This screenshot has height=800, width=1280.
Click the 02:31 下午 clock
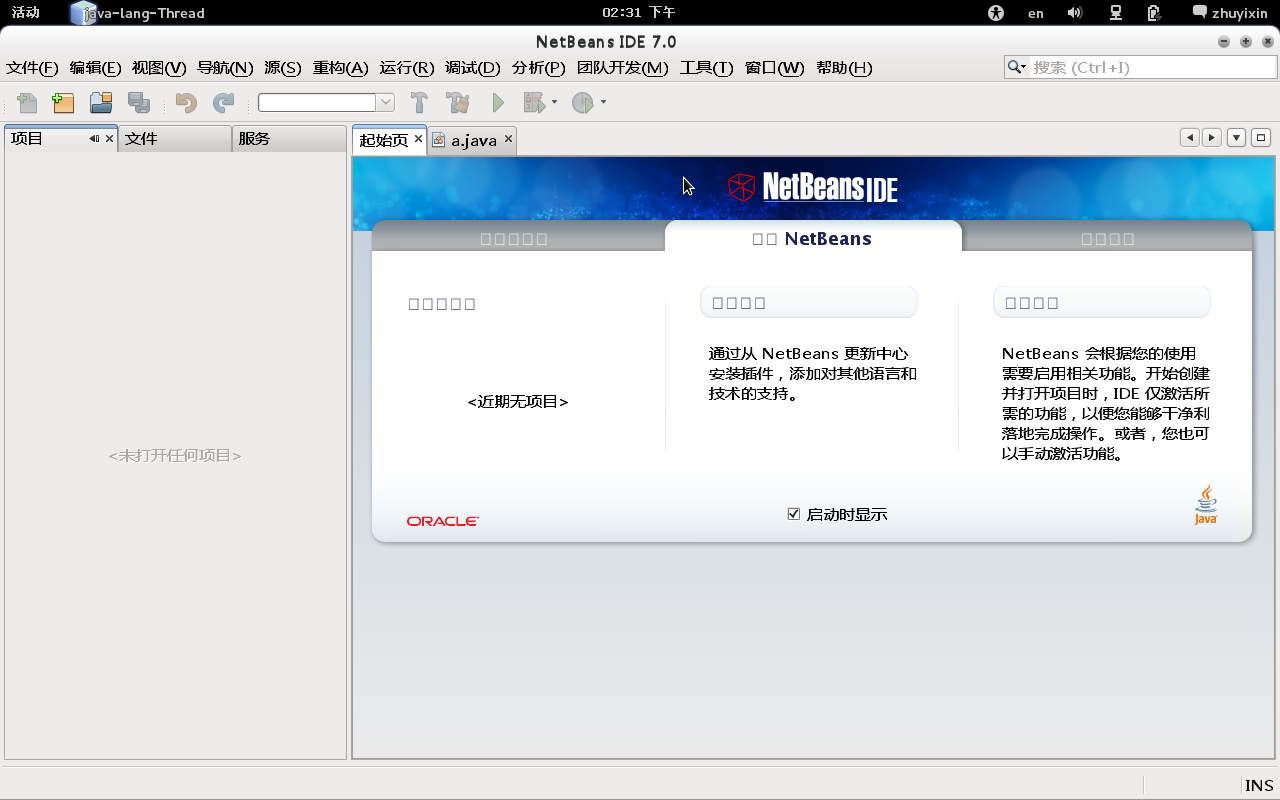pyautogui.click(x=639, y=13)
